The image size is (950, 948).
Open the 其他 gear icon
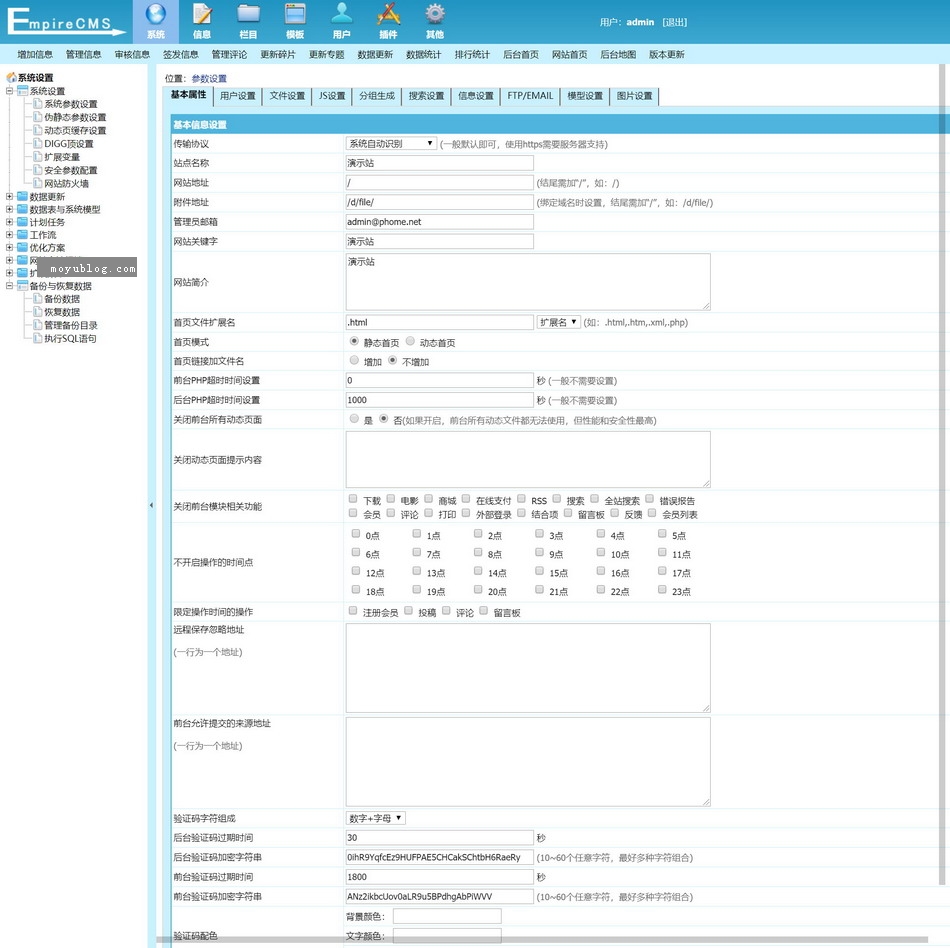[435, 15]
